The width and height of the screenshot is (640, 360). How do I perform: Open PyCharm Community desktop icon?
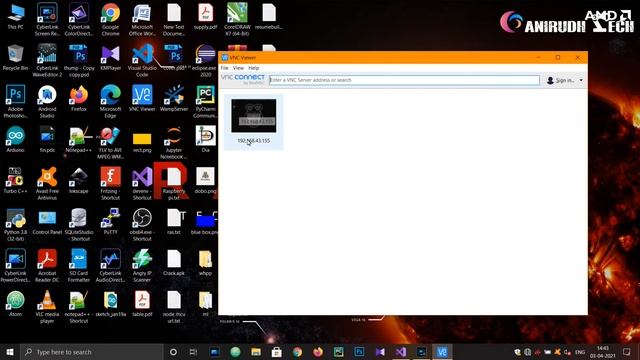(205, 101)
